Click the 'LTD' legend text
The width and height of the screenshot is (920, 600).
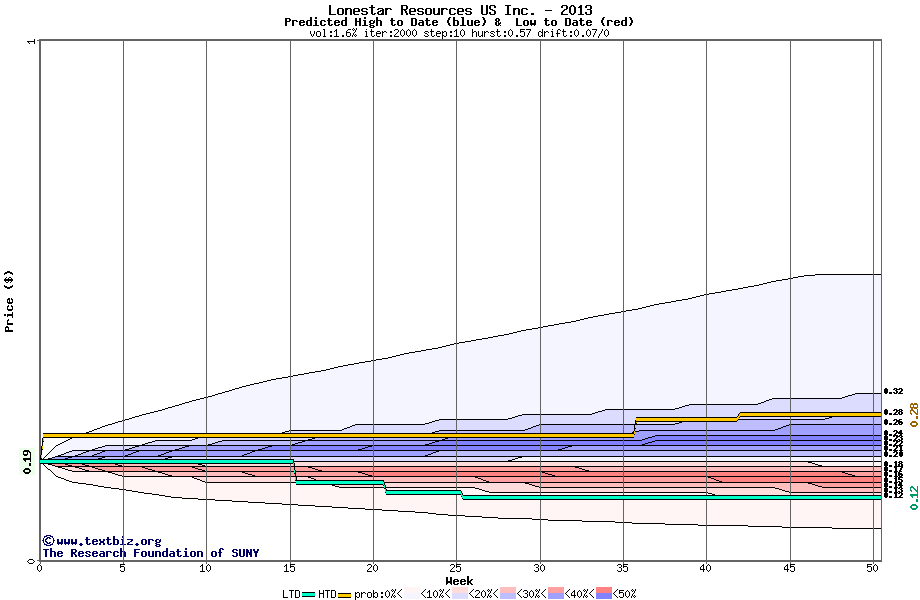click(292, 594)
